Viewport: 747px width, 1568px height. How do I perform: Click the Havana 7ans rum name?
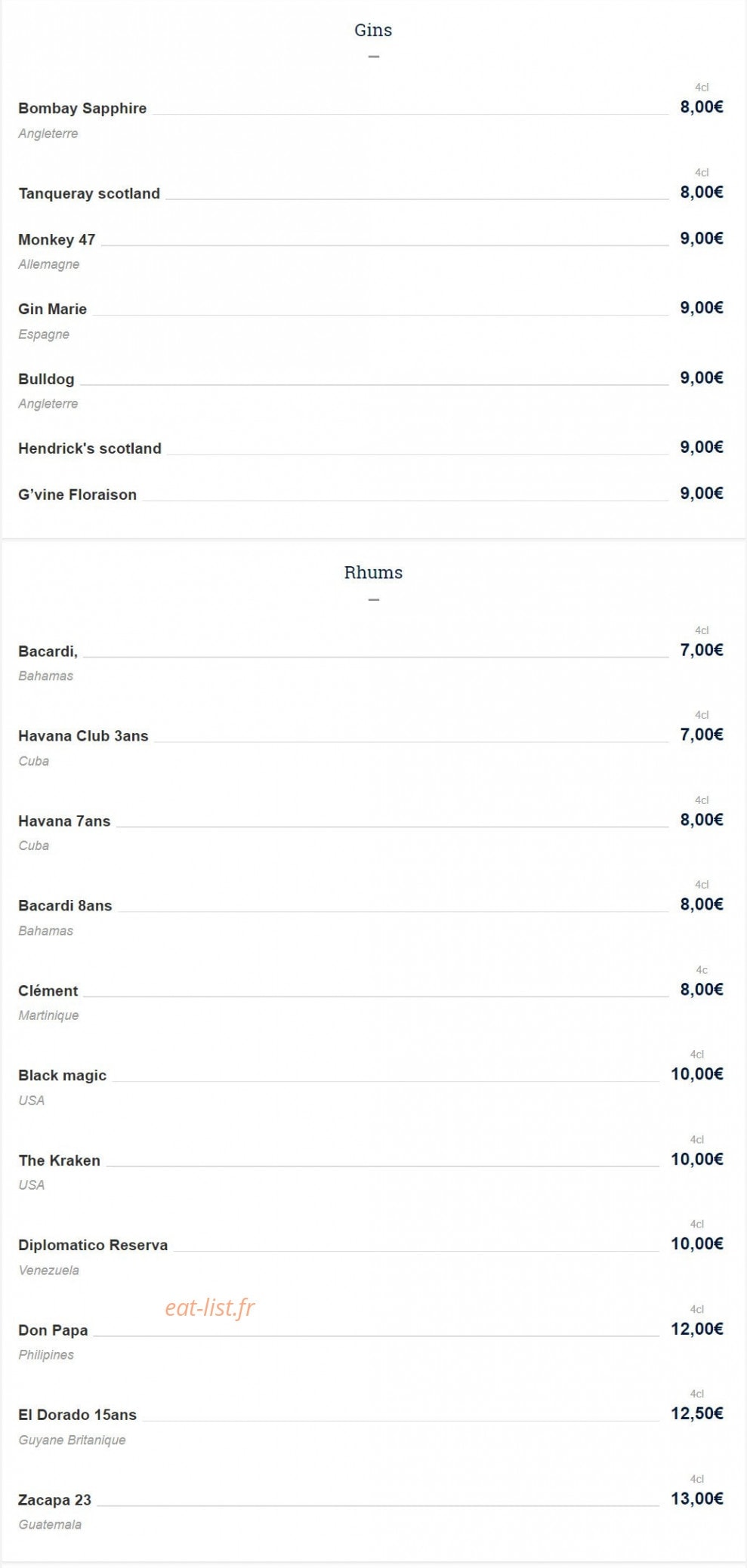click(64, 821)
